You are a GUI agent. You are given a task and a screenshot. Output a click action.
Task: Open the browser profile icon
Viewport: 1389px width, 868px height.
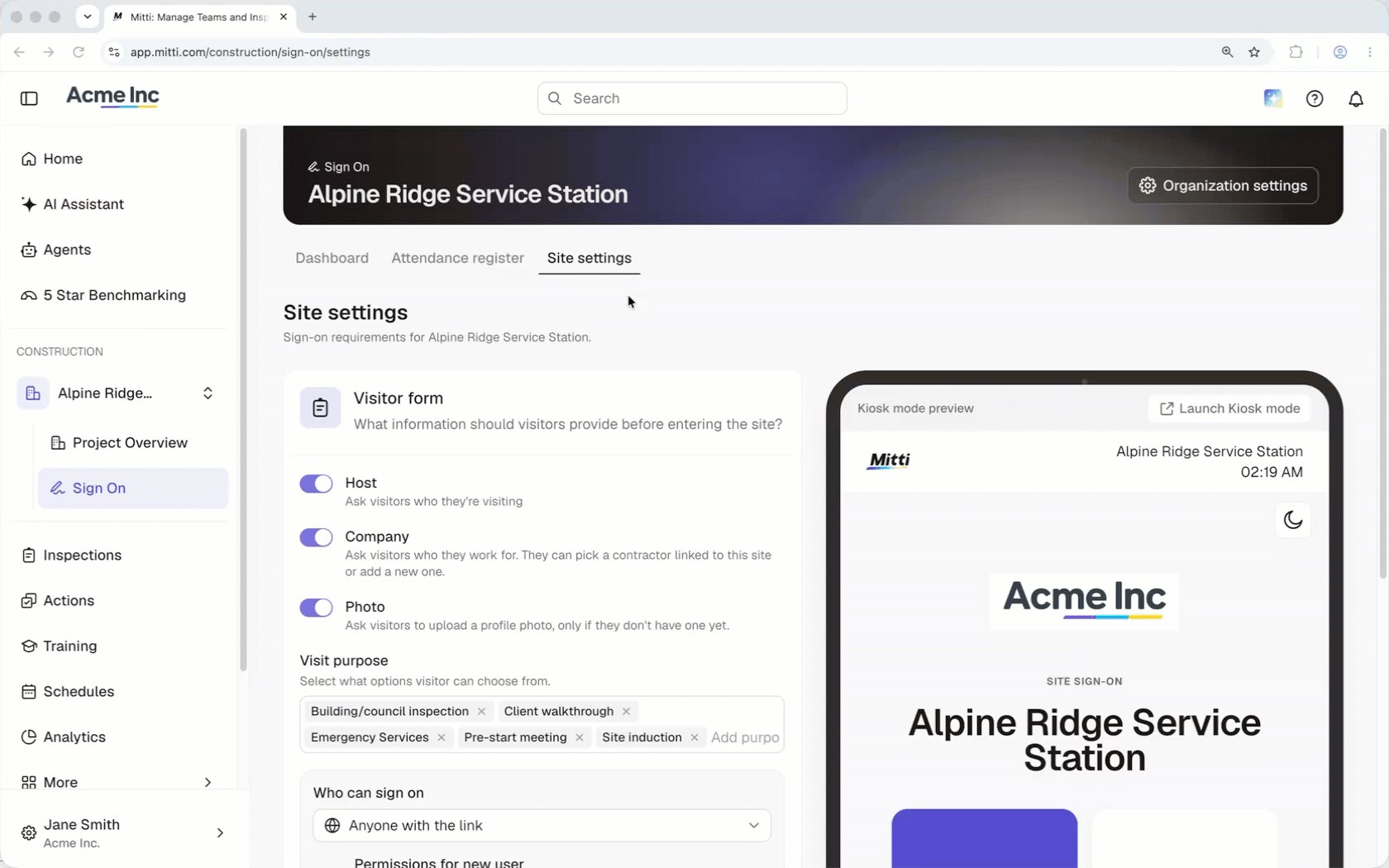pyautogui.click(x=1340, y=52)
